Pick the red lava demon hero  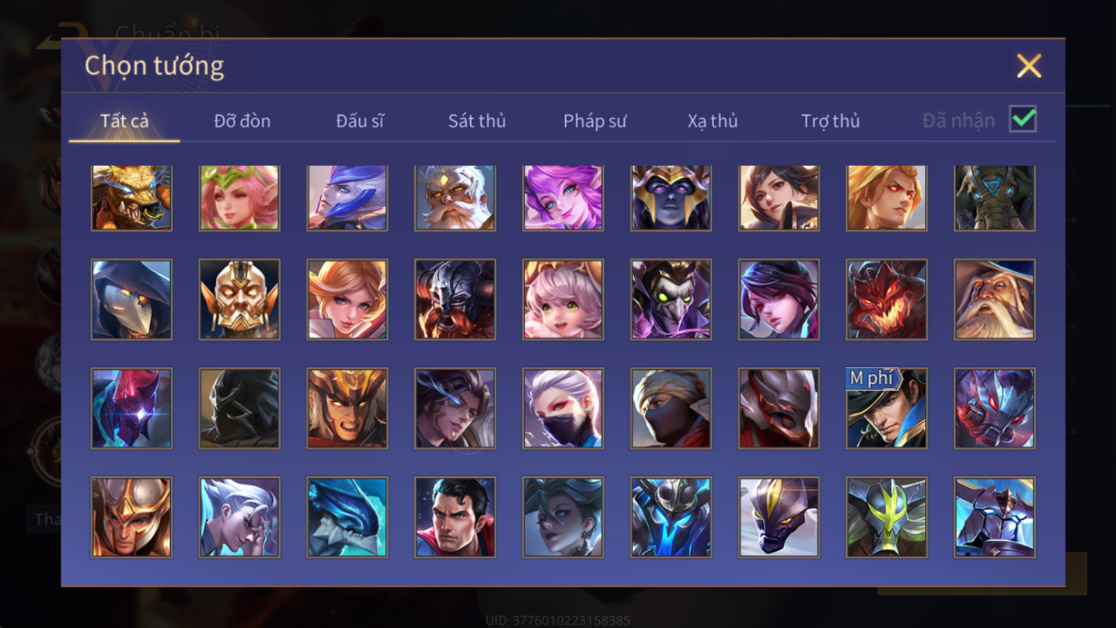click(x=886, y=299)
